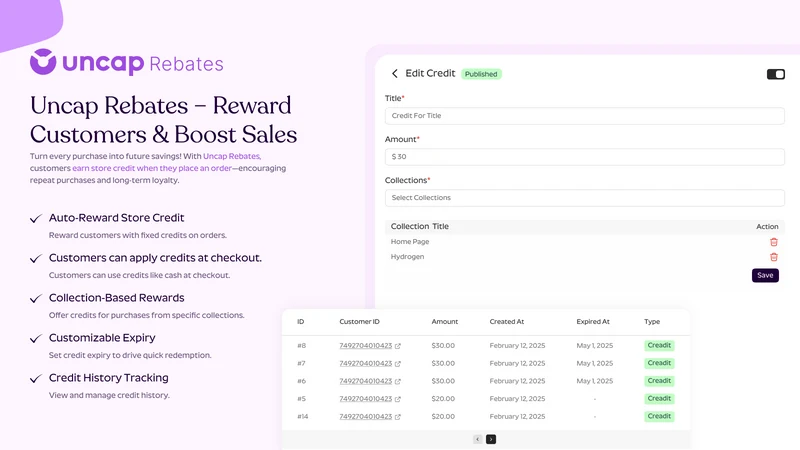Click the Published status badge
800x450 pixels.
[481, 74]
